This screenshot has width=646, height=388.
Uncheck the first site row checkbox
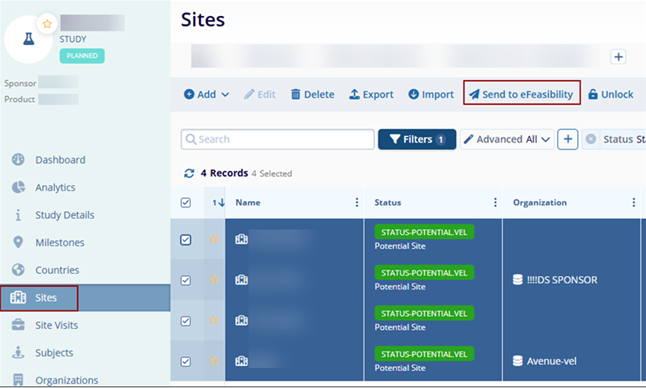(x=186, y=240)
